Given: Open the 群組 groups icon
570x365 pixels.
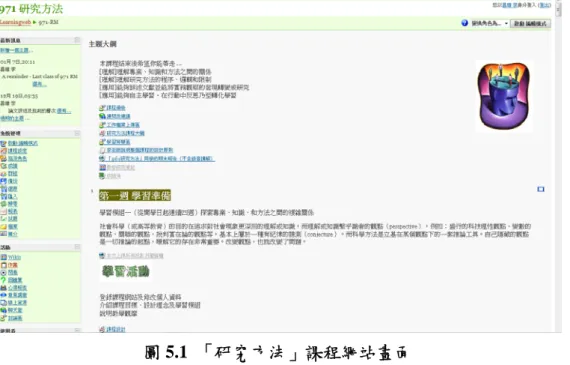Looking at the screenshot, I should (x=3, y=173).
